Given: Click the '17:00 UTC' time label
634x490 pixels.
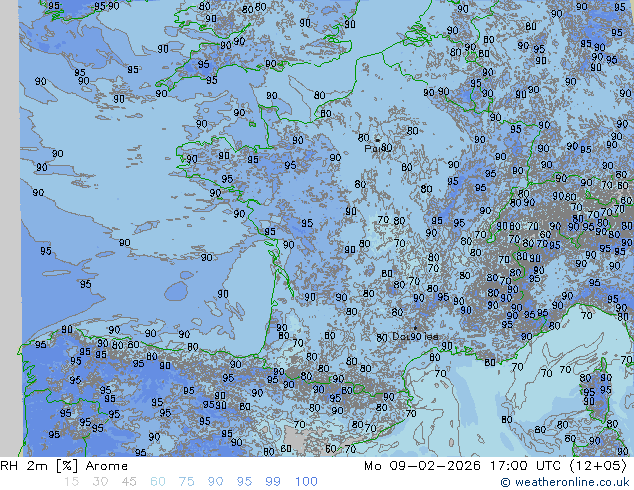Looking at the screenshot, I should (x=525, y=466).
